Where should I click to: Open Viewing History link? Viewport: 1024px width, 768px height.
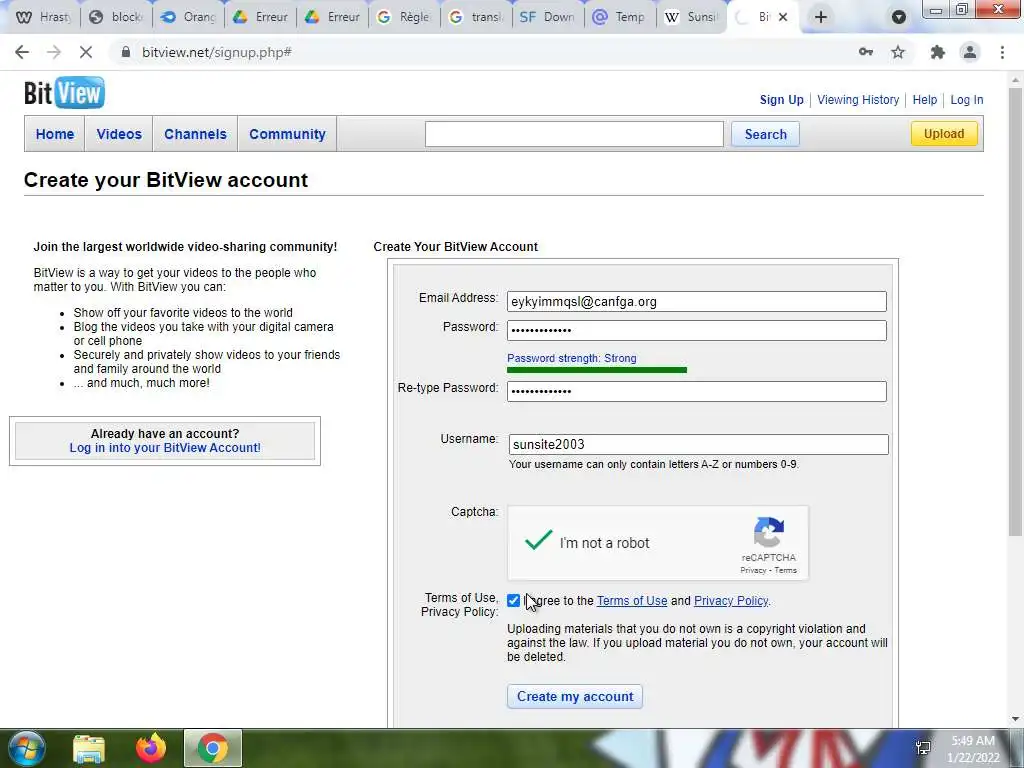point(858,100)
